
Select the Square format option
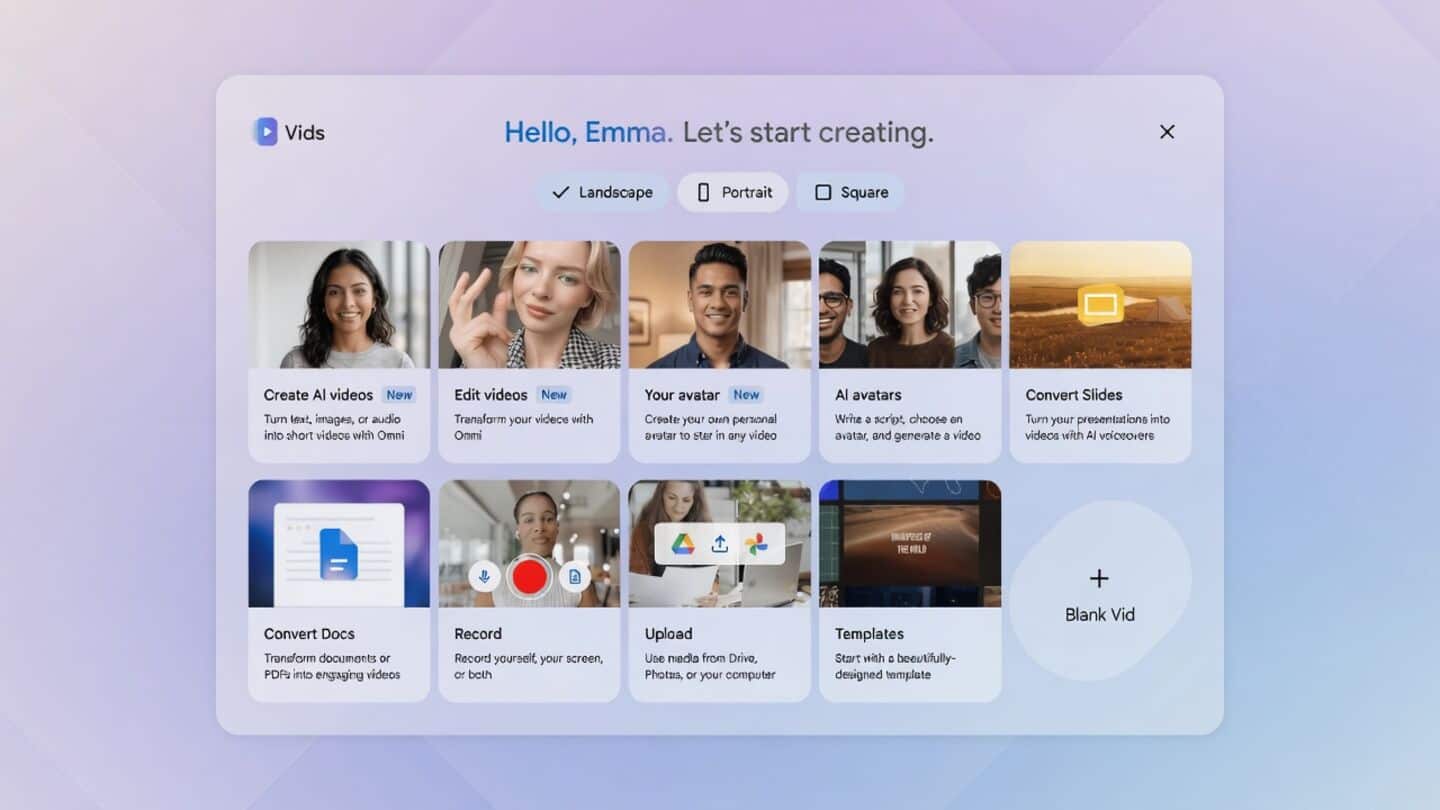coord(850,192)
